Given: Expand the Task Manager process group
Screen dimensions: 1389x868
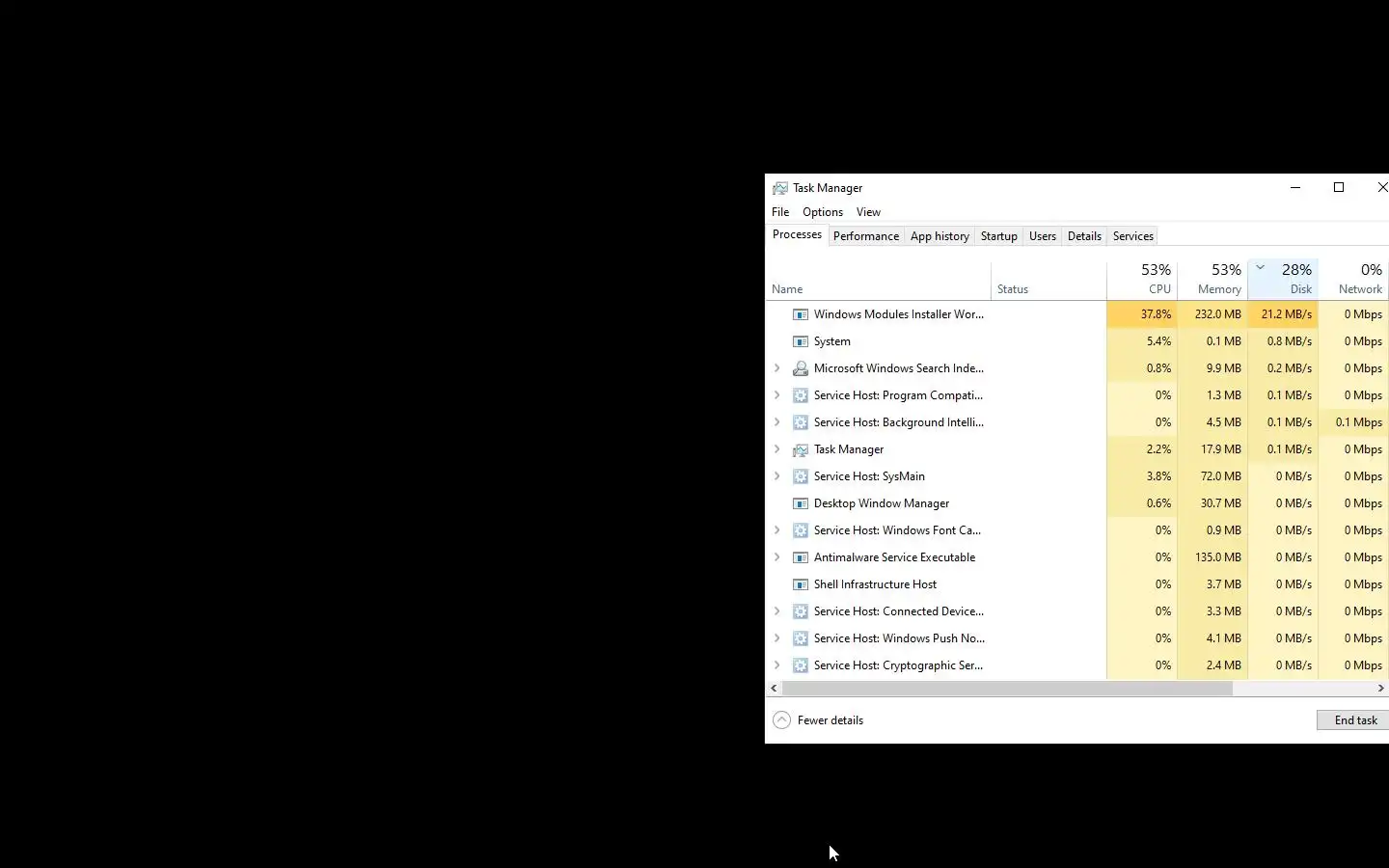Looking at the screenshot, I should coord(777,449).
